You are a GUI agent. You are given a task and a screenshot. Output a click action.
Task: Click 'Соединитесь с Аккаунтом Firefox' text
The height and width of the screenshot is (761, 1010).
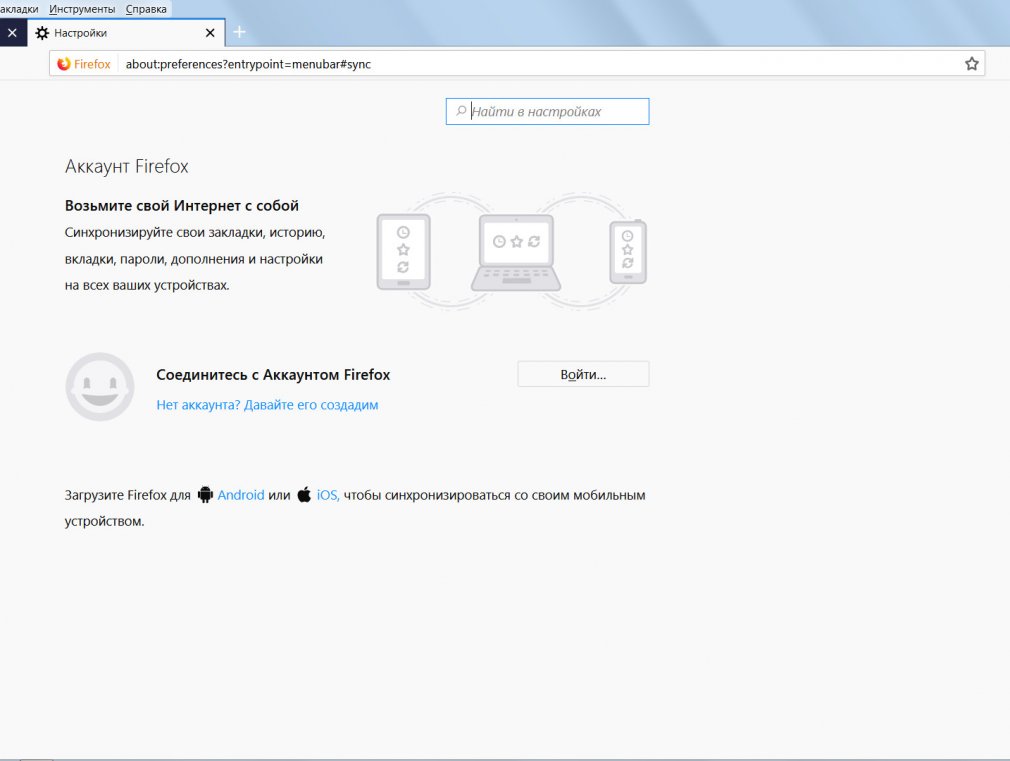tap(273, 374)
